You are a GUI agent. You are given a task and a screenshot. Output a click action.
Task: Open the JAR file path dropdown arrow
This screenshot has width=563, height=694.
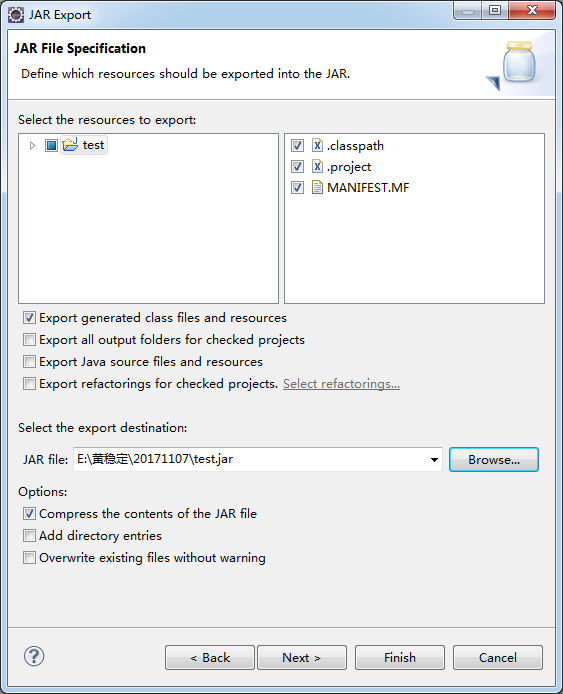(434, 459)
